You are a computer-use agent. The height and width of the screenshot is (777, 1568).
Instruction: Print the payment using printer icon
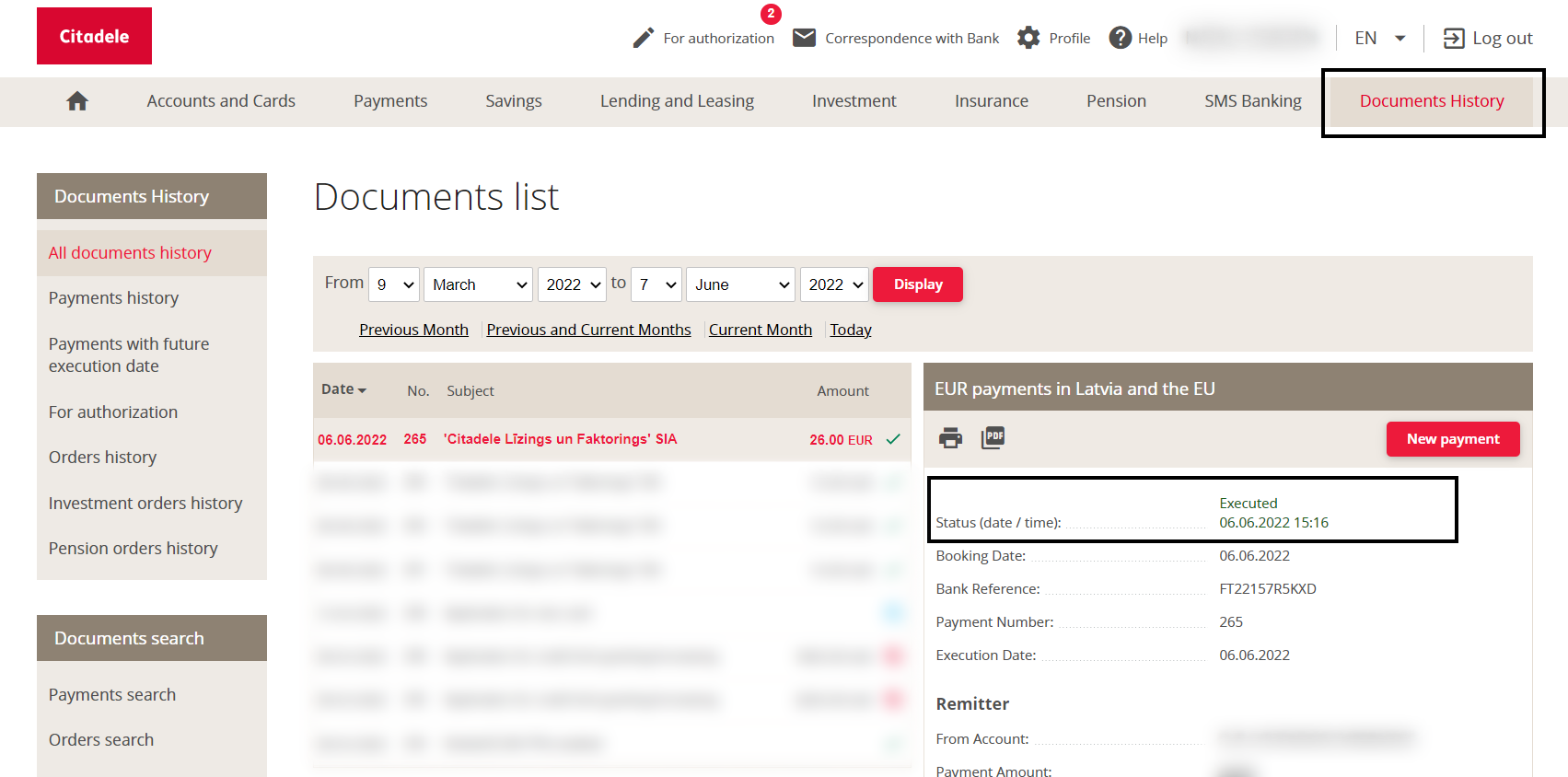coord(950,438)
